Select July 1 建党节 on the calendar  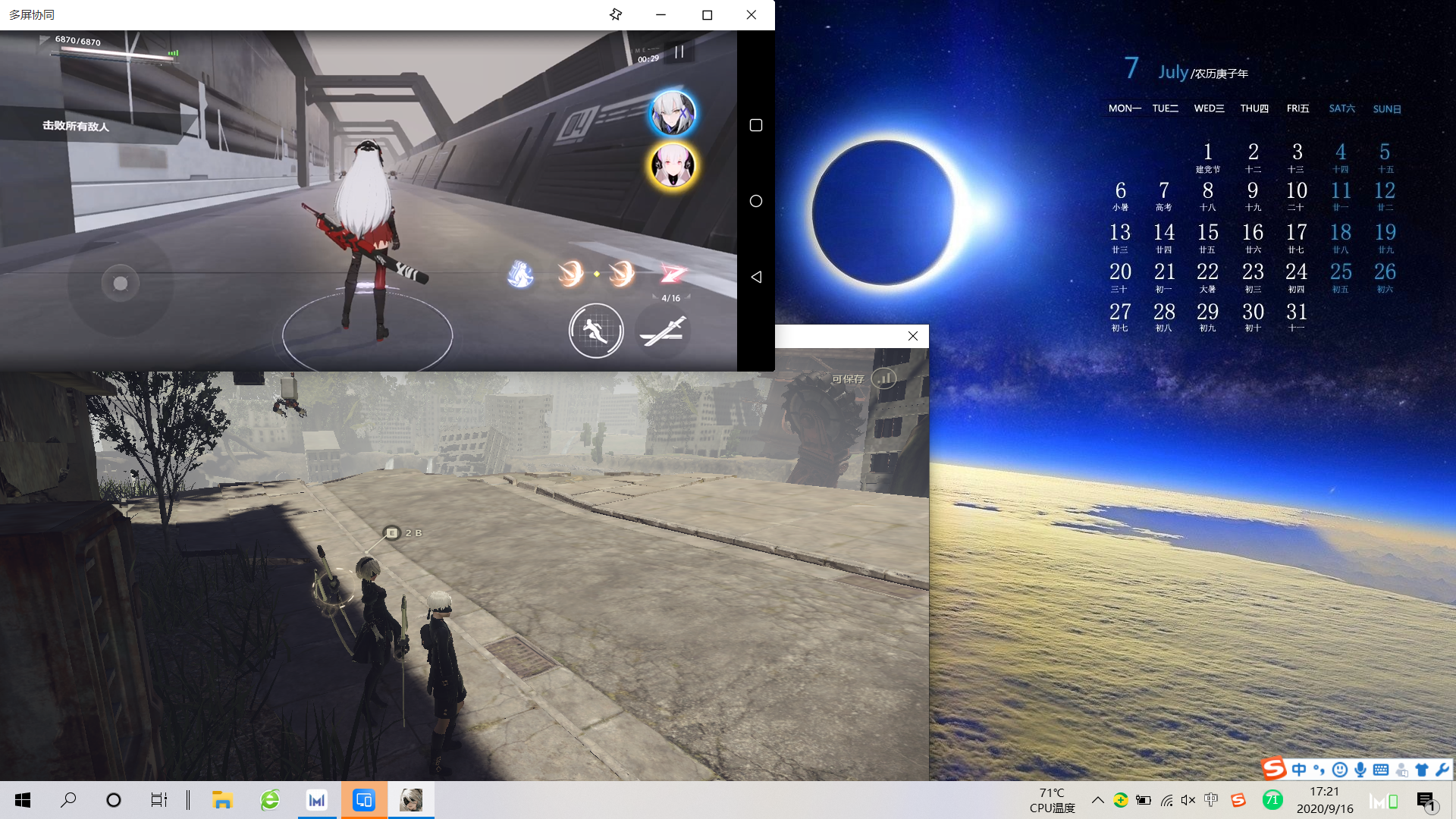(1208, 158)
